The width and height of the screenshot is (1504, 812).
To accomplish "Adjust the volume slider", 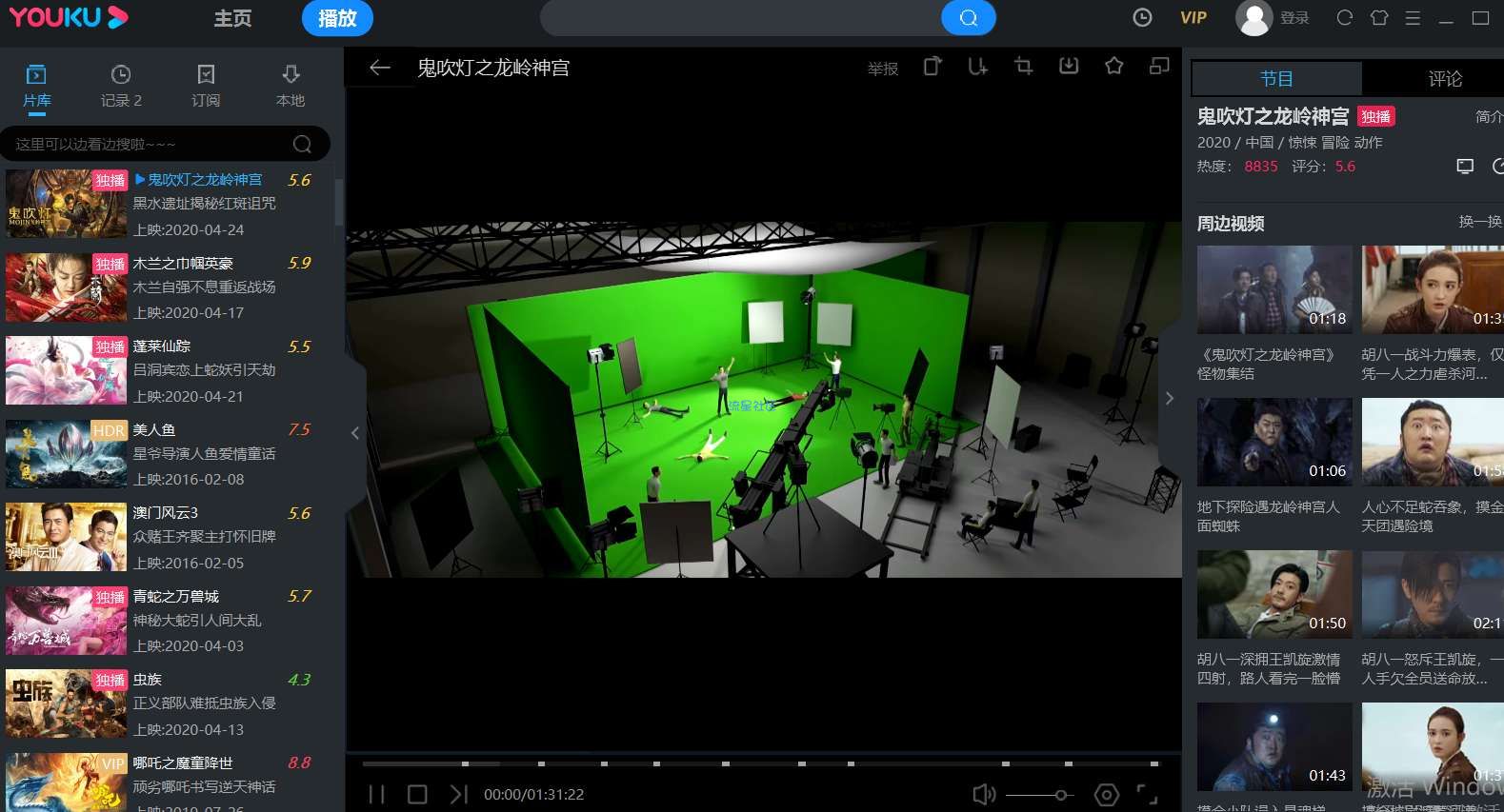I will coord(1039,795).
